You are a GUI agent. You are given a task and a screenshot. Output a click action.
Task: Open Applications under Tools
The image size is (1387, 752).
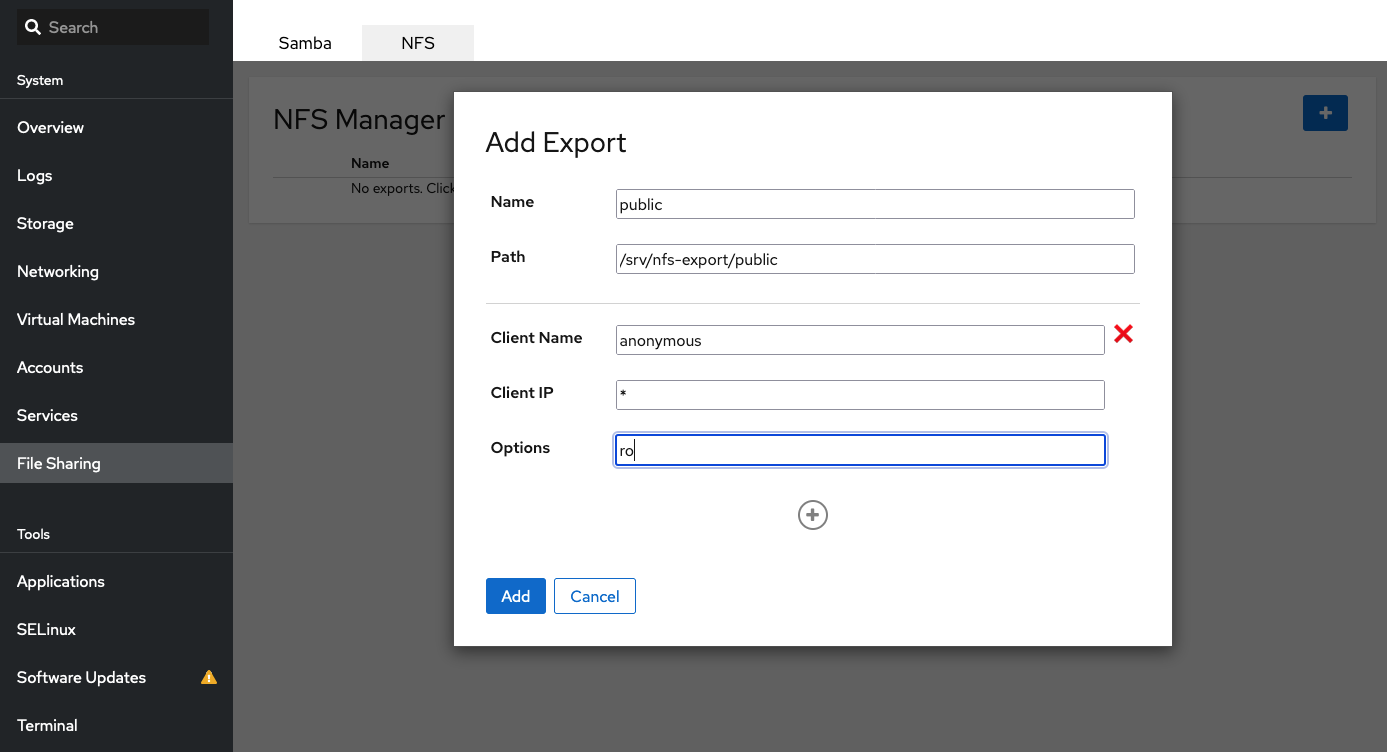[116, 581]
